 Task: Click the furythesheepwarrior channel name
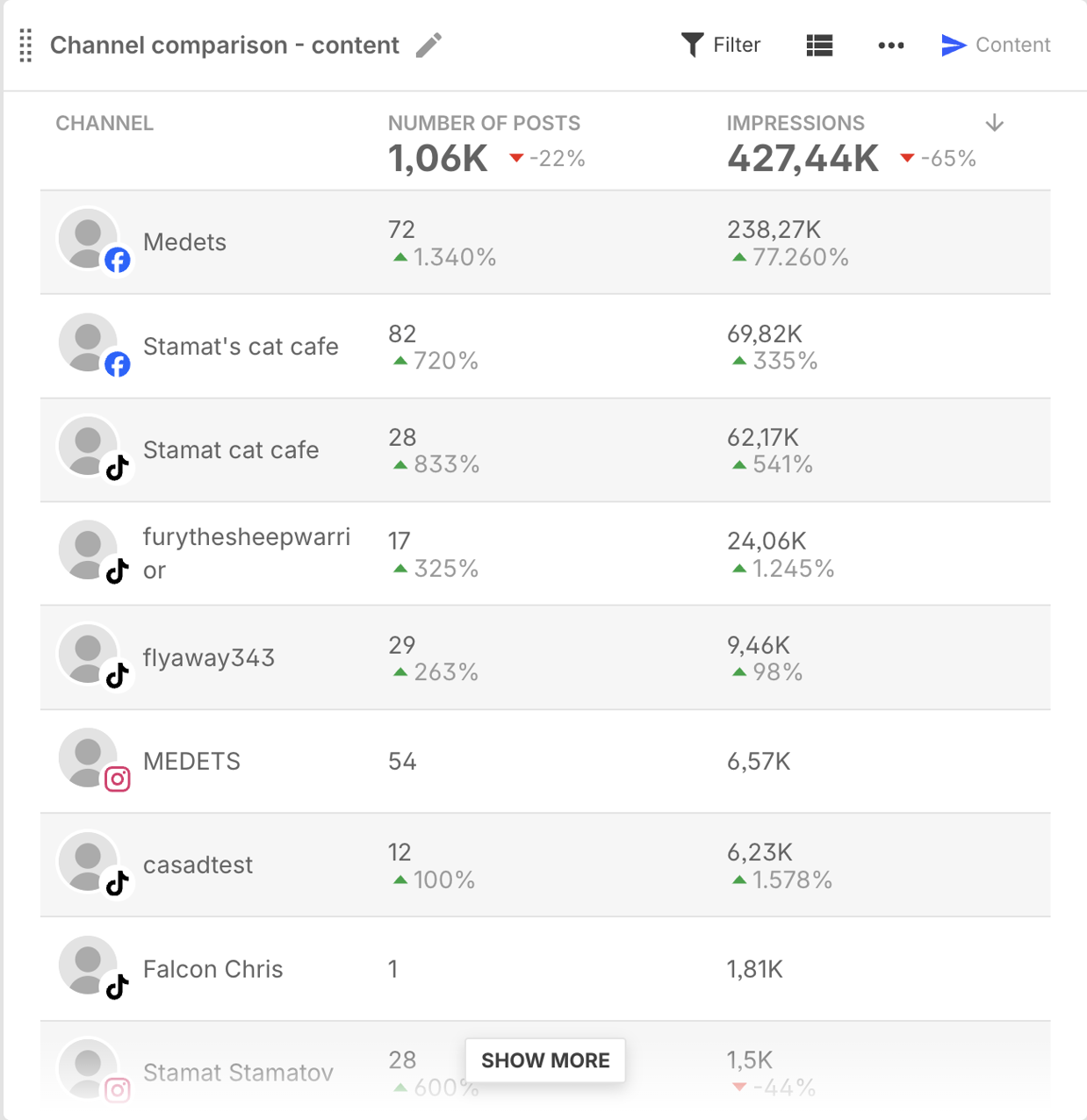pos(247,553)
